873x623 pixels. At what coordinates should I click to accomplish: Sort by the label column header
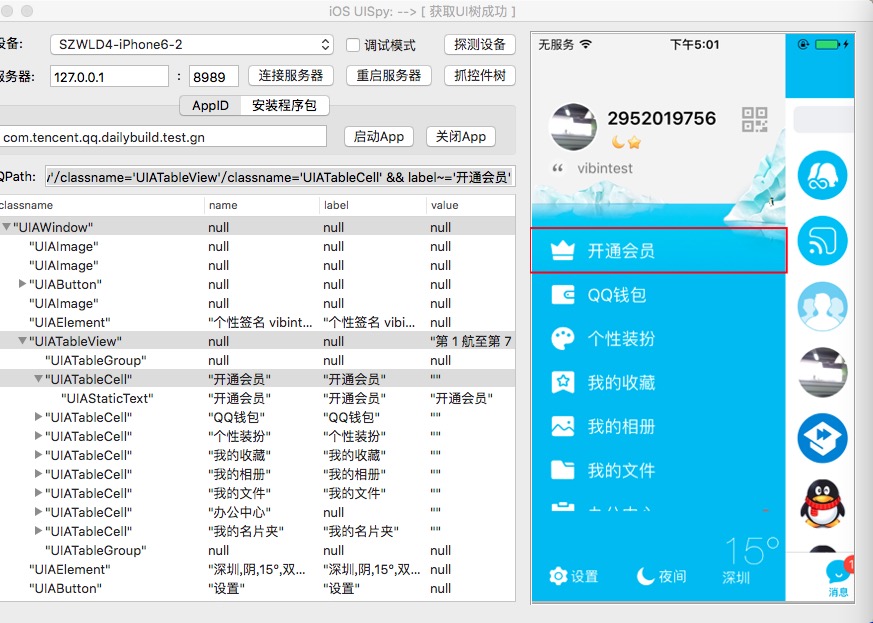click(372, 205)
